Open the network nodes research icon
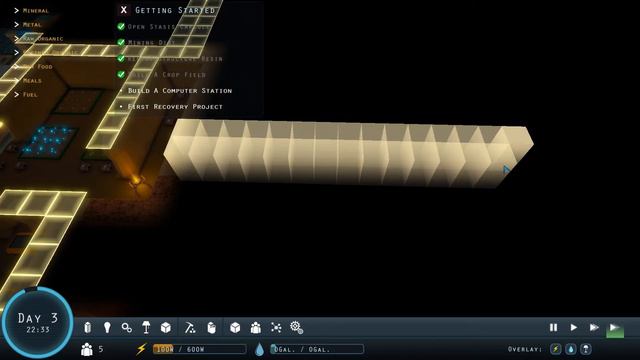 click(x=276, y=327)
